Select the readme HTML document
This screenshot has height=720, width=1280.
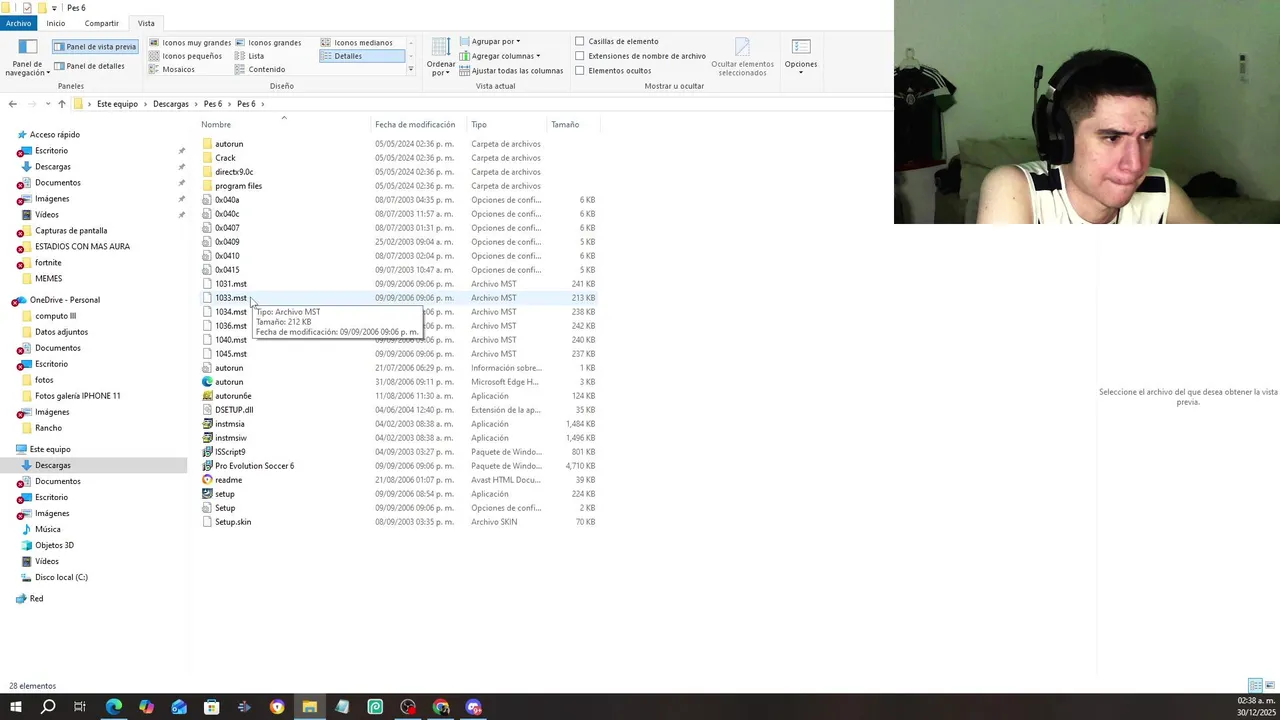click(228, 480)
